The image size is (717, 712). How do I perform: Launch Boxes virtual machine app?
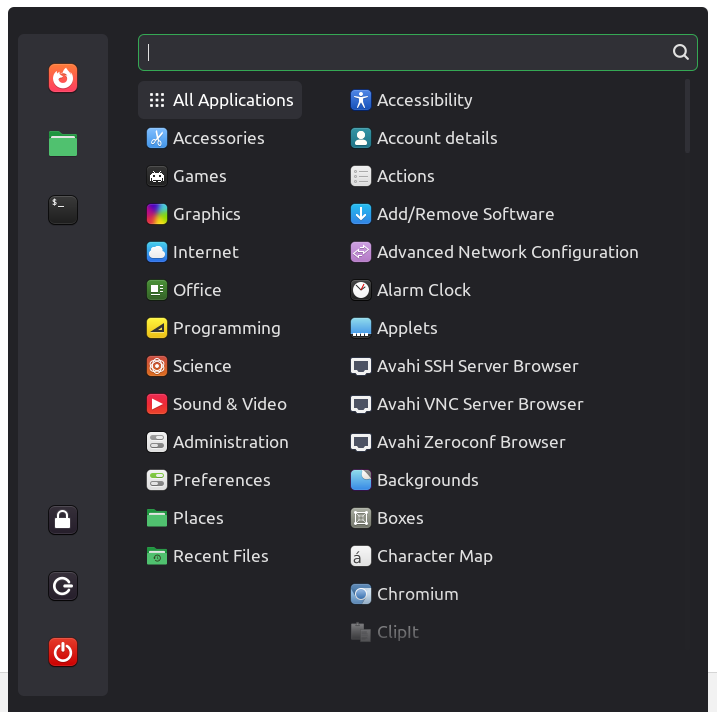(x=399, y=518)
